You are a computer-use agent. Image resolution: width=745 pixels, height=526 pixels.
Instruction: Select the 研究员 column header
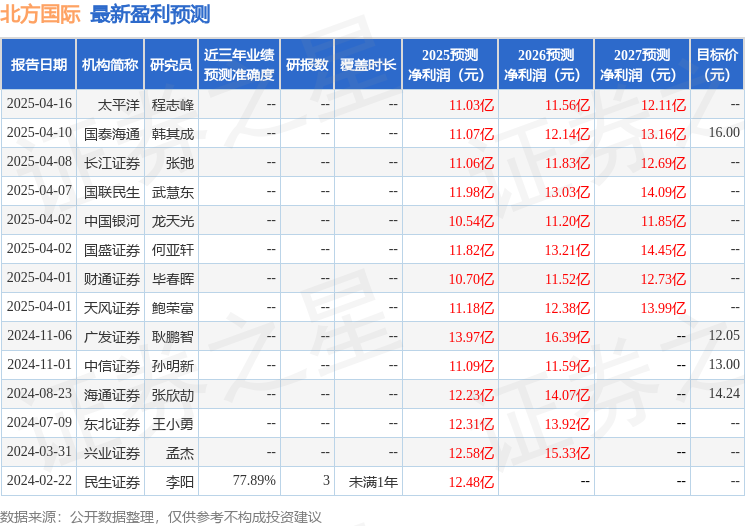click(x=171, y=65)
